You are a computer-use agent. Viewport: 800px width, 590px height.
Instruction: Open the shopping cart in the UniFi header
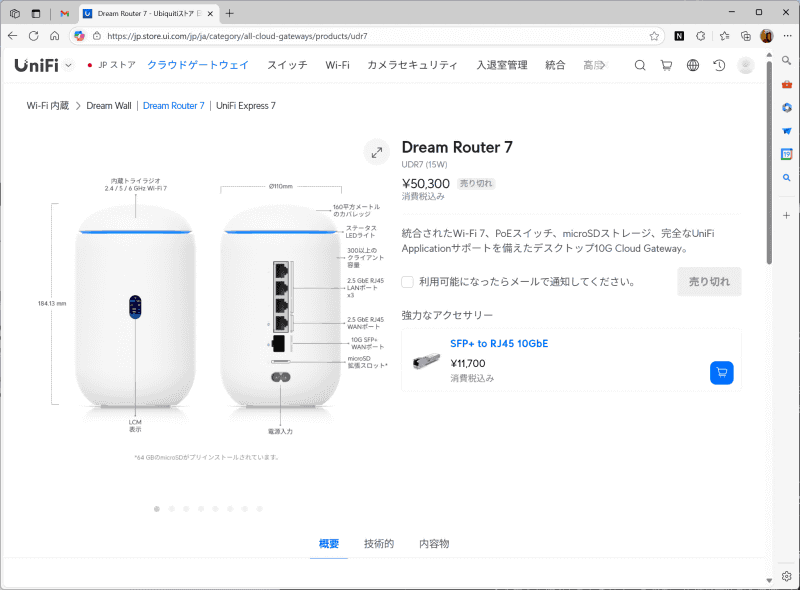pos(666,63)
